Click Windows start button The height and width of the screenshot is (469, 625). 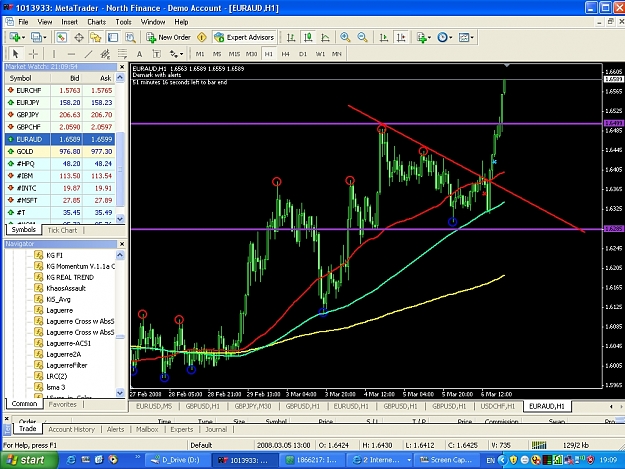(x=27, y=460)
